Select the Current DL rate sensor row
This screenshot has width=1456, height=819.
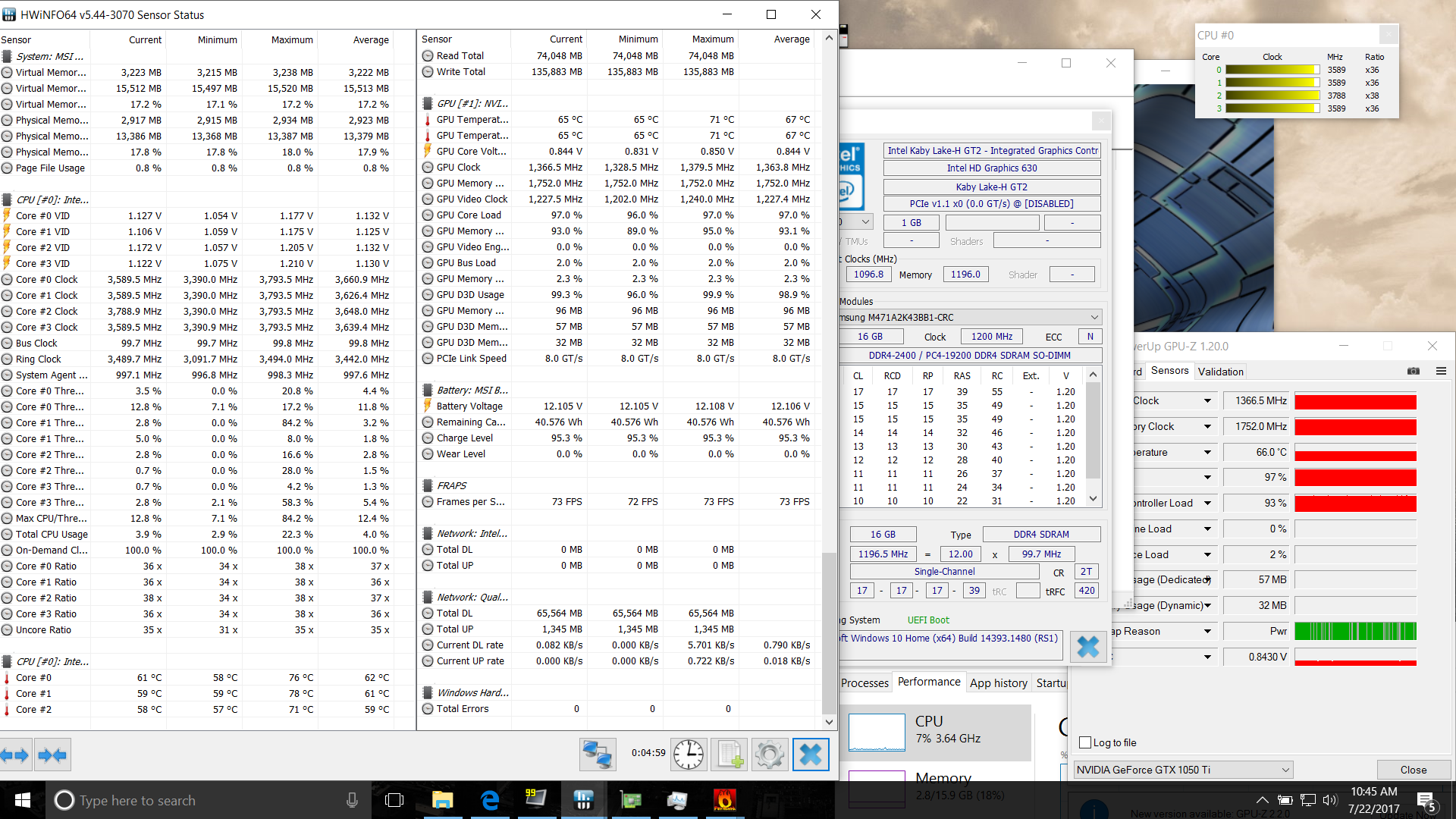pyautogui.click(x=617, y=645)
